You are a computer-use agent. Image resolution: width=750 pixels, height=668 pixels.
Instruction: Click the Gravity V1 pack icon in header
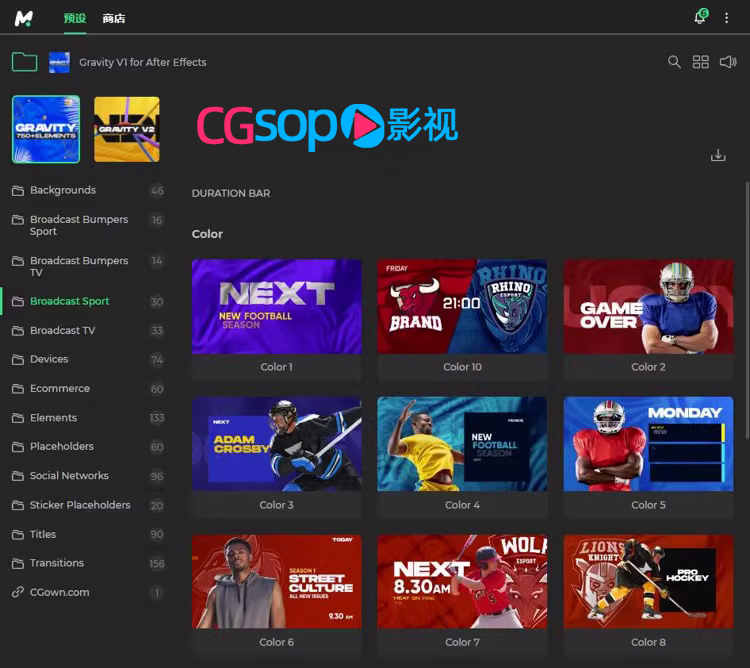click(x=59, y=62)
